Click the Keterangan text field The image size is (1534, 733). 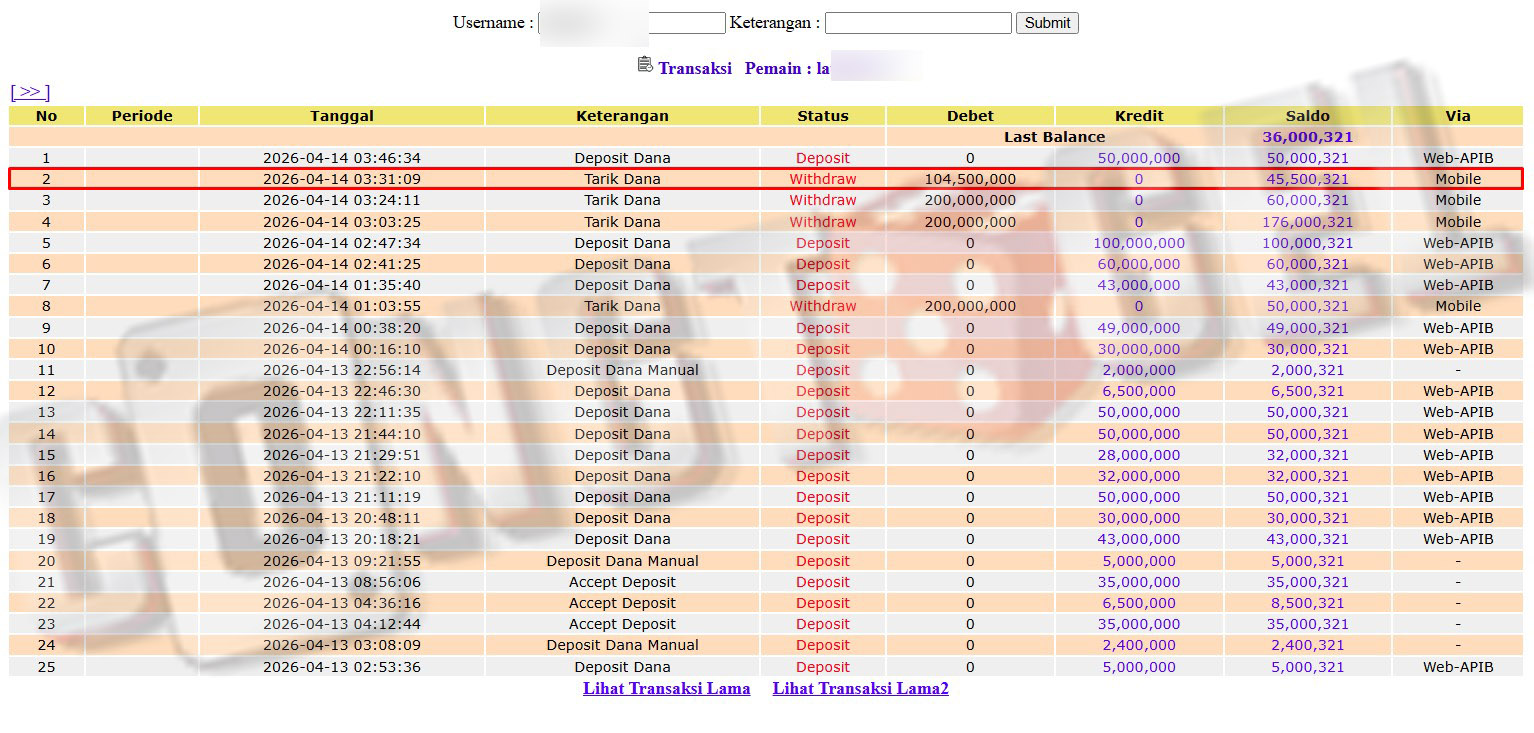(918, 23)
